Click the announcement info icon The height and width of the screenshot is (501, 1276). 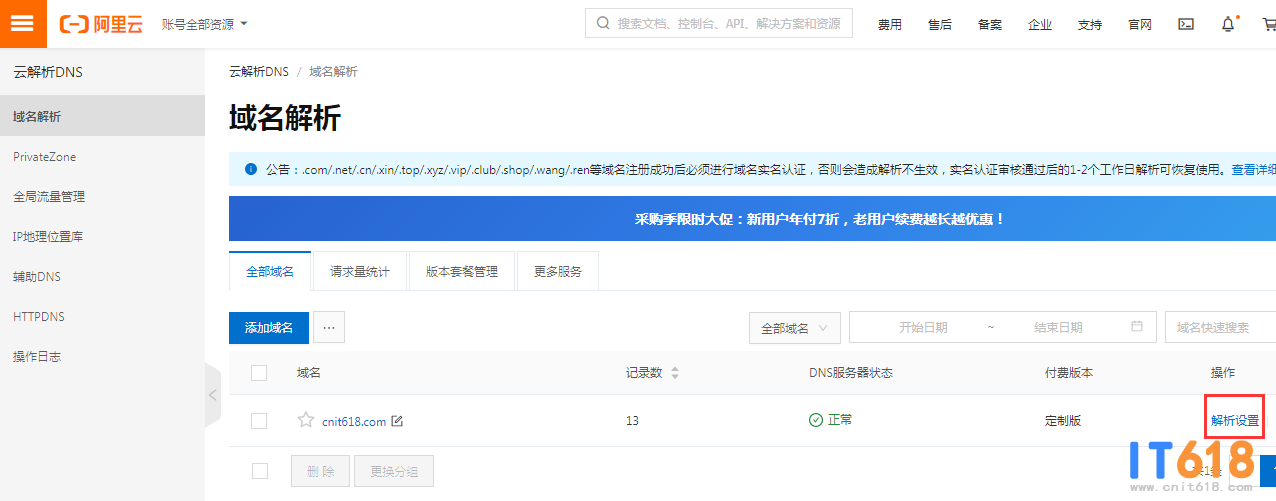[x=250, y=169]
